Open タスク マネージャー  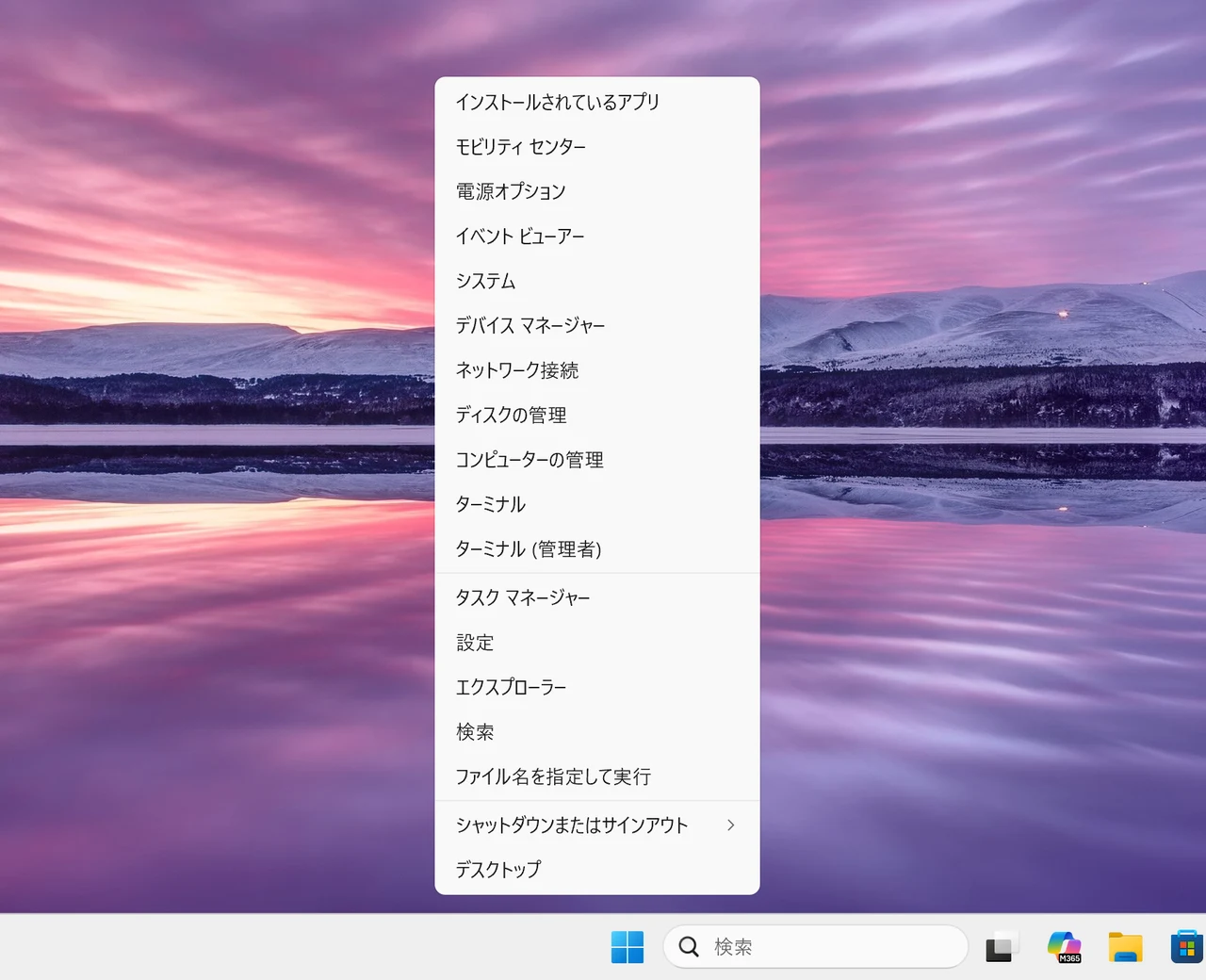(597, 598)
